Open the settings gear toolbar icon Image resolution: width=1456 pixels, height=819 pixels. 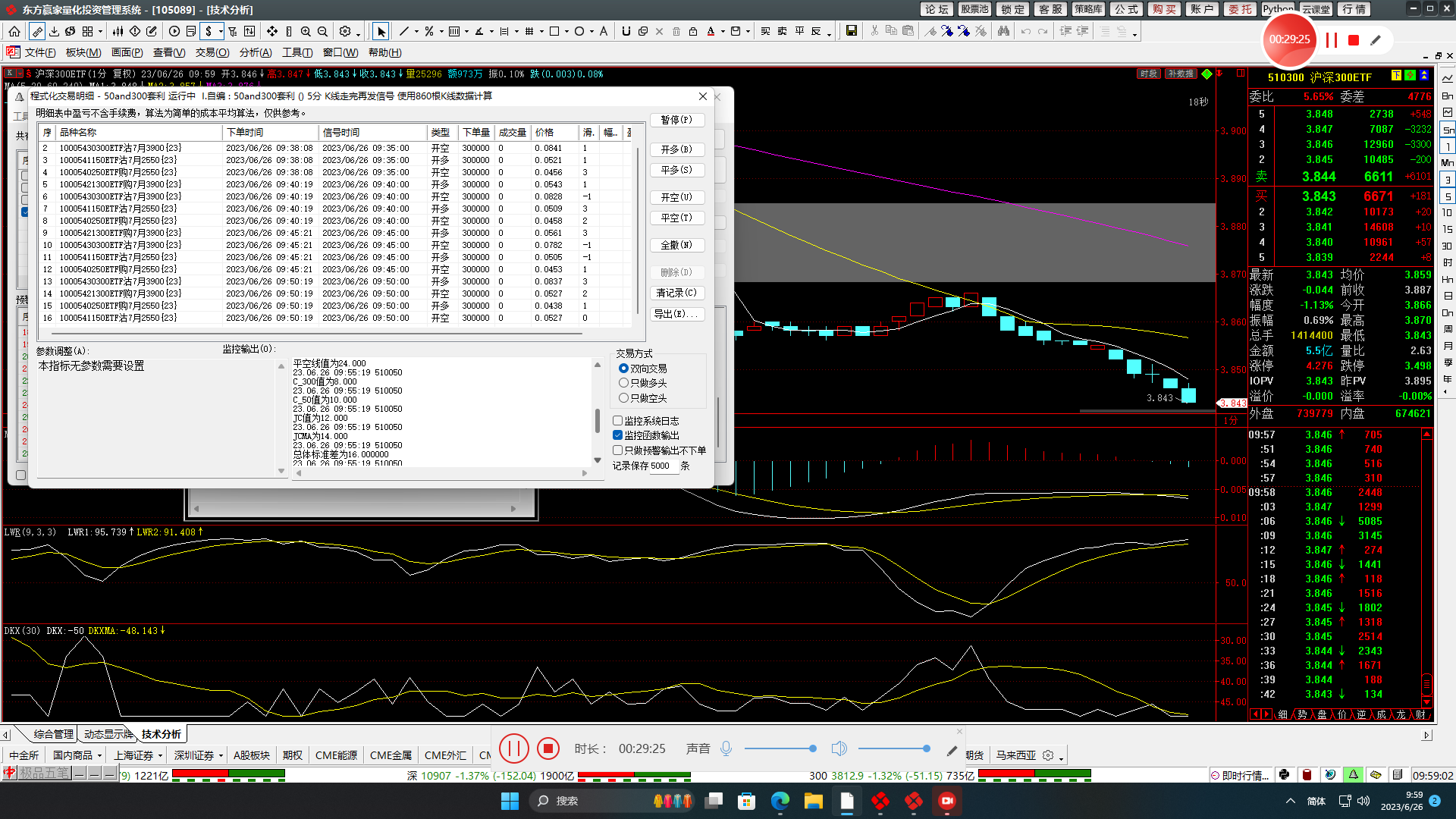(x=345, y=31)
